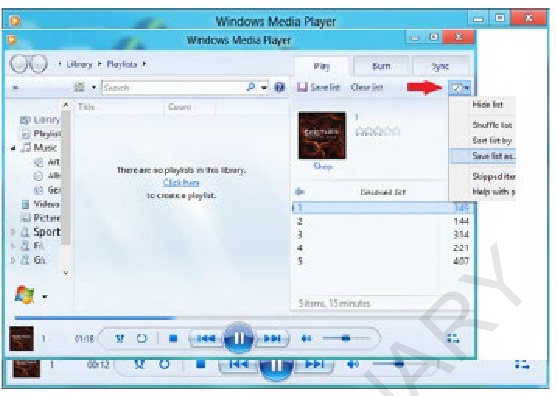Click the Playlists breadcrumb
The image size is (556, 396).
122,64
